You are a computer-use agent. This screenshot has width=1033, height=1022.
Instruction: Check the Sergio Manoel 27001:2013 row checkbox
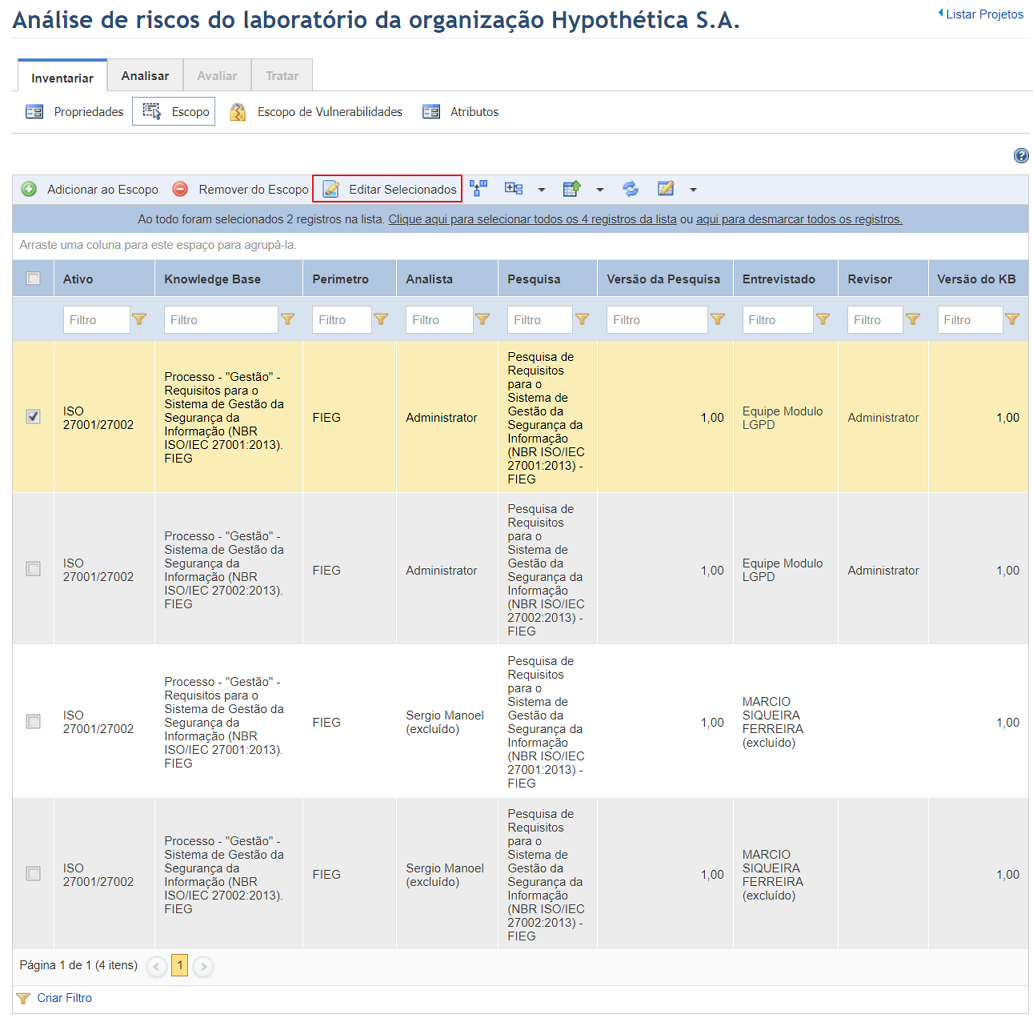(33, 722)
